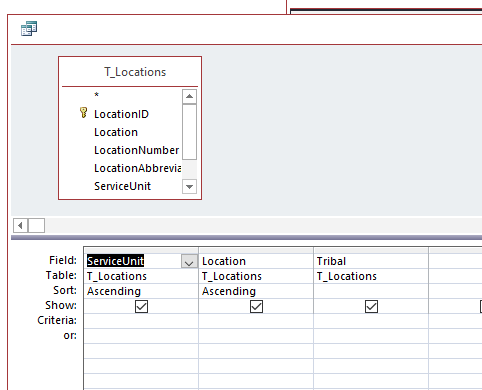
Task: Click Criteria cell under ServiceUnit
Action: (141, 321)
